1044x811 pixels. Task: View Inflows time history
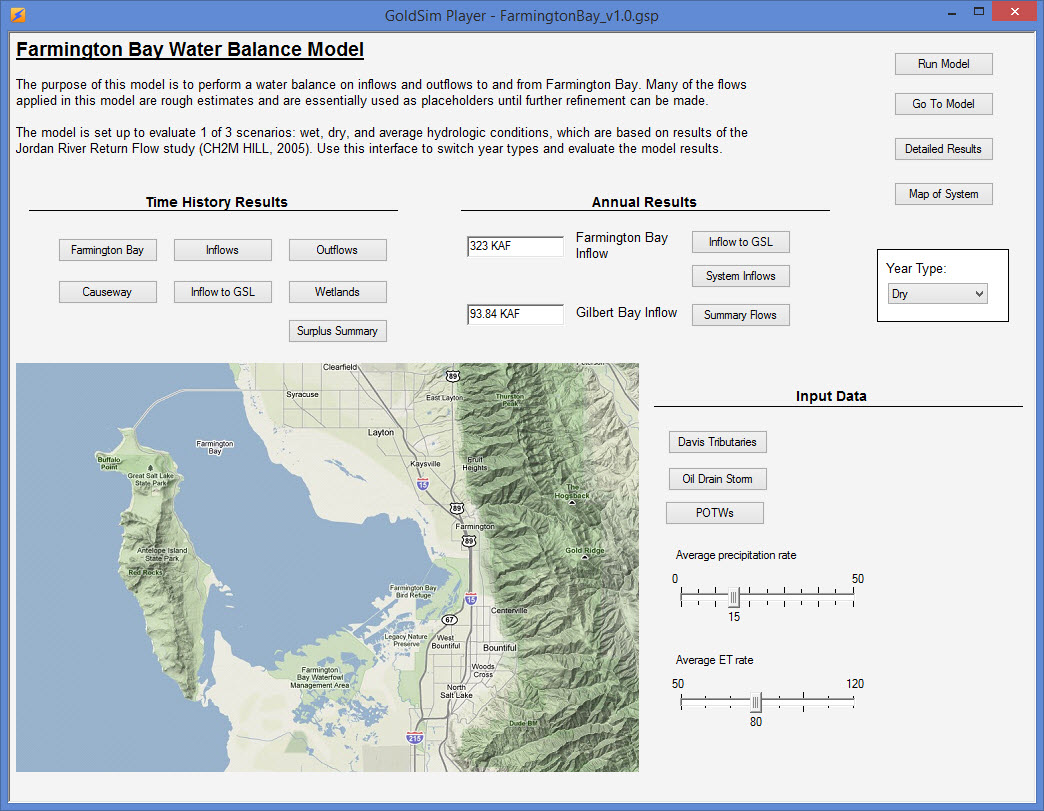222,250
